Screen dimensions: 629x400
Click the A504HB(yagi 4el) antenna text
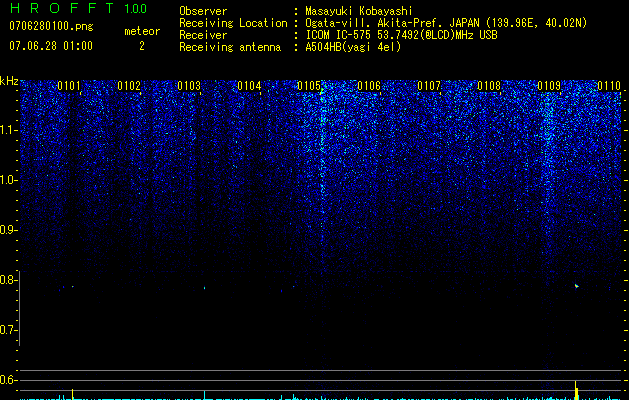pyautogui.click(x=353, y=47)
